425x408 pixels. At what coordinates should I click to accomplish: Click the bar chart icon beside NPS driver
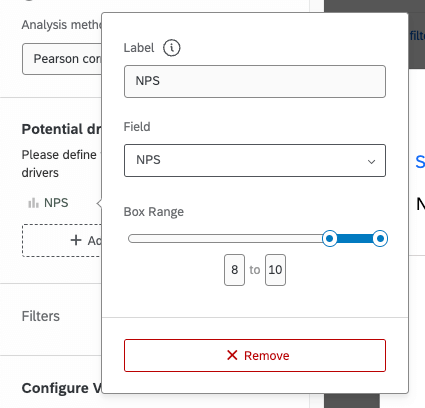click(x=33, y=203)
